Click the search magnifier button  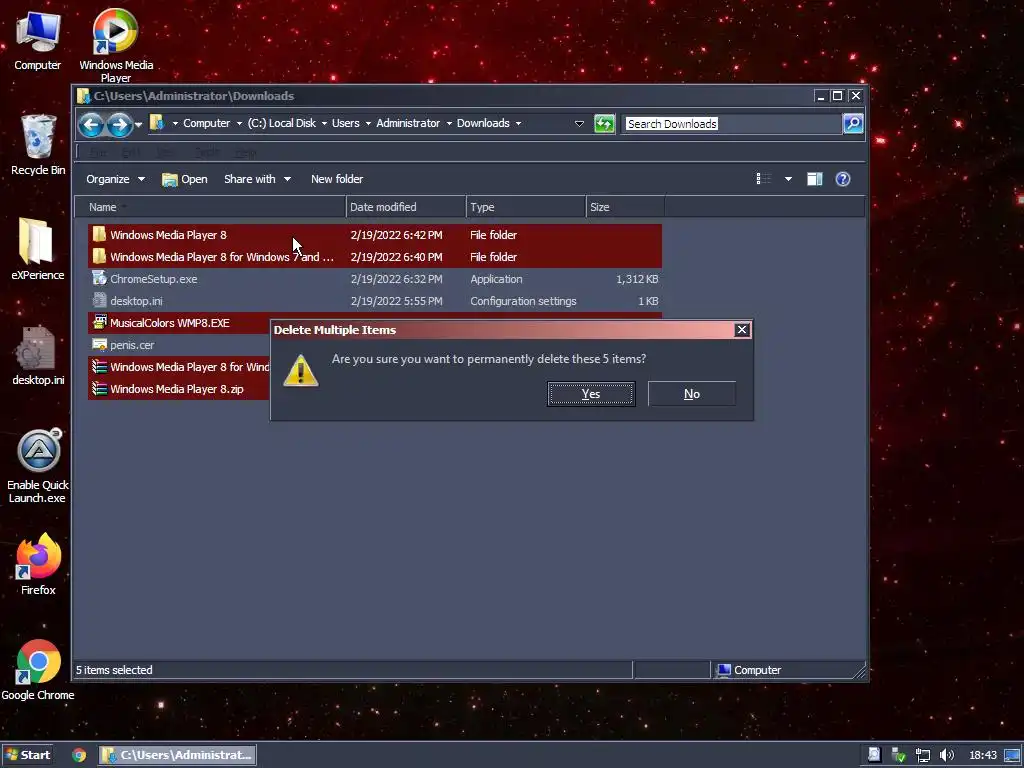point(853,123)
